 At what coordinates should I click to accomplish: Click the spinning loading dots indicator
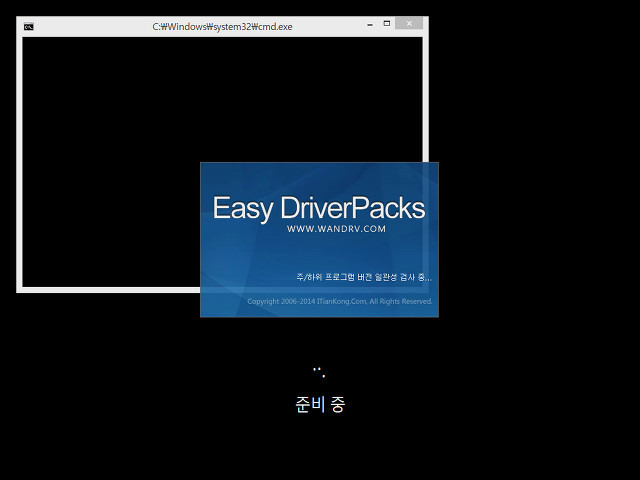tap(319, 372)
